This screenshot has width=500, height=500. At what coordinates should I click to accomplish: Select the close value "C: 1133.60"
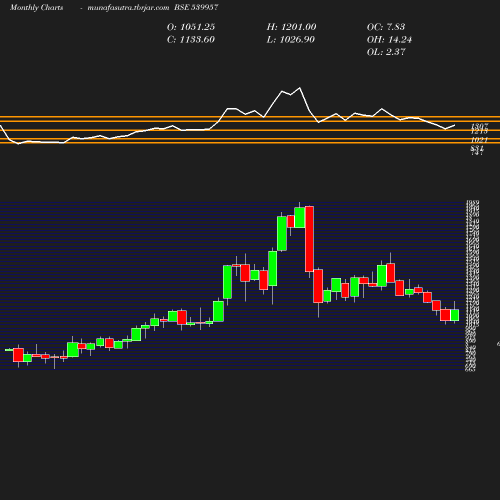click(191, 40)
